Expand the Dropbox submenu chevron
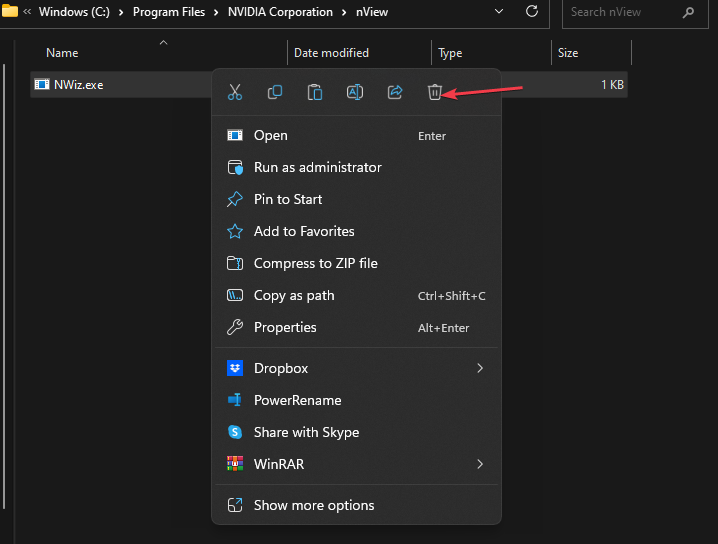This screenshot has width=718, height=544. [480, 368]
